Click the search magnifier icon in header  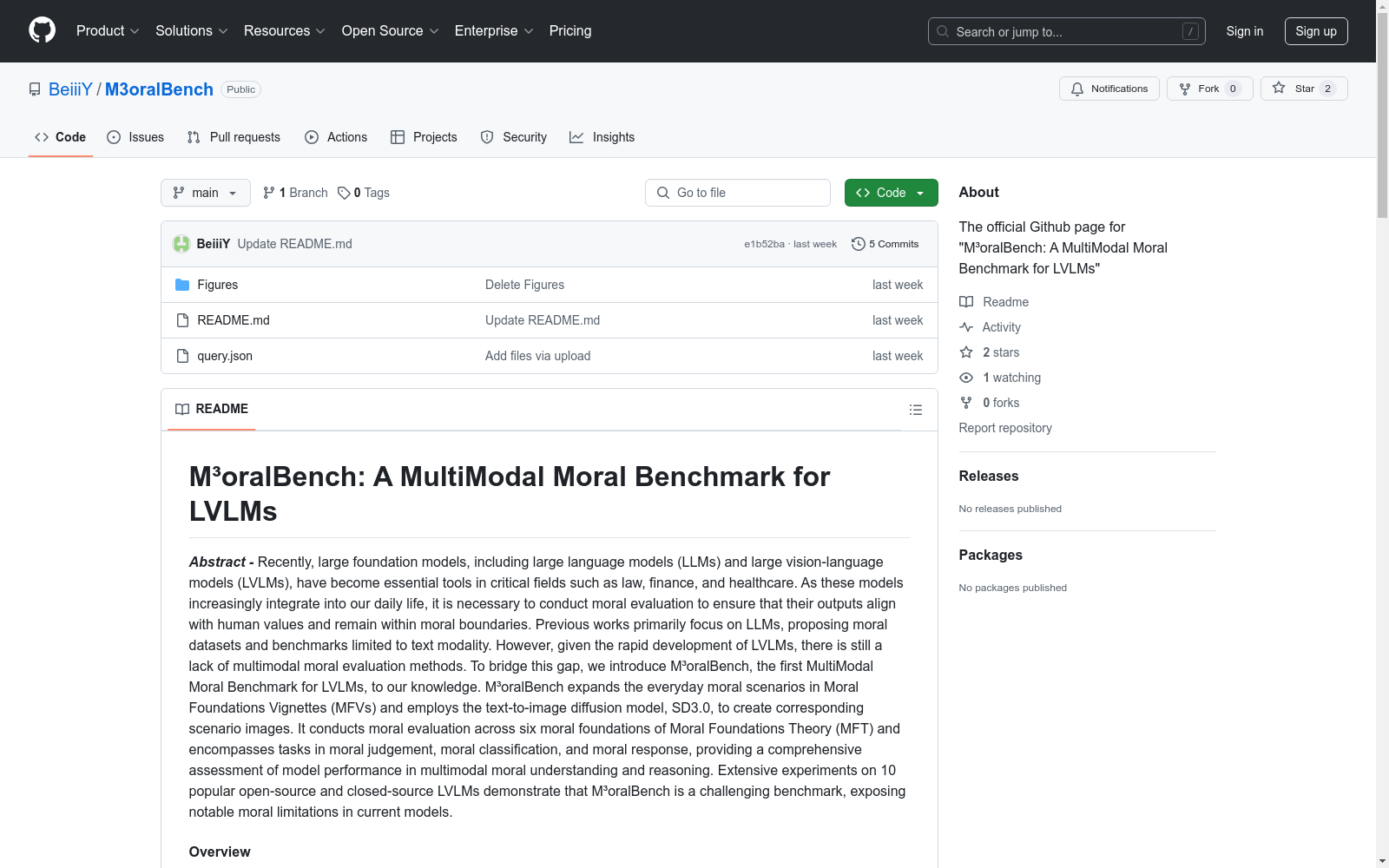pyautogui.click(x=943, y=31)
